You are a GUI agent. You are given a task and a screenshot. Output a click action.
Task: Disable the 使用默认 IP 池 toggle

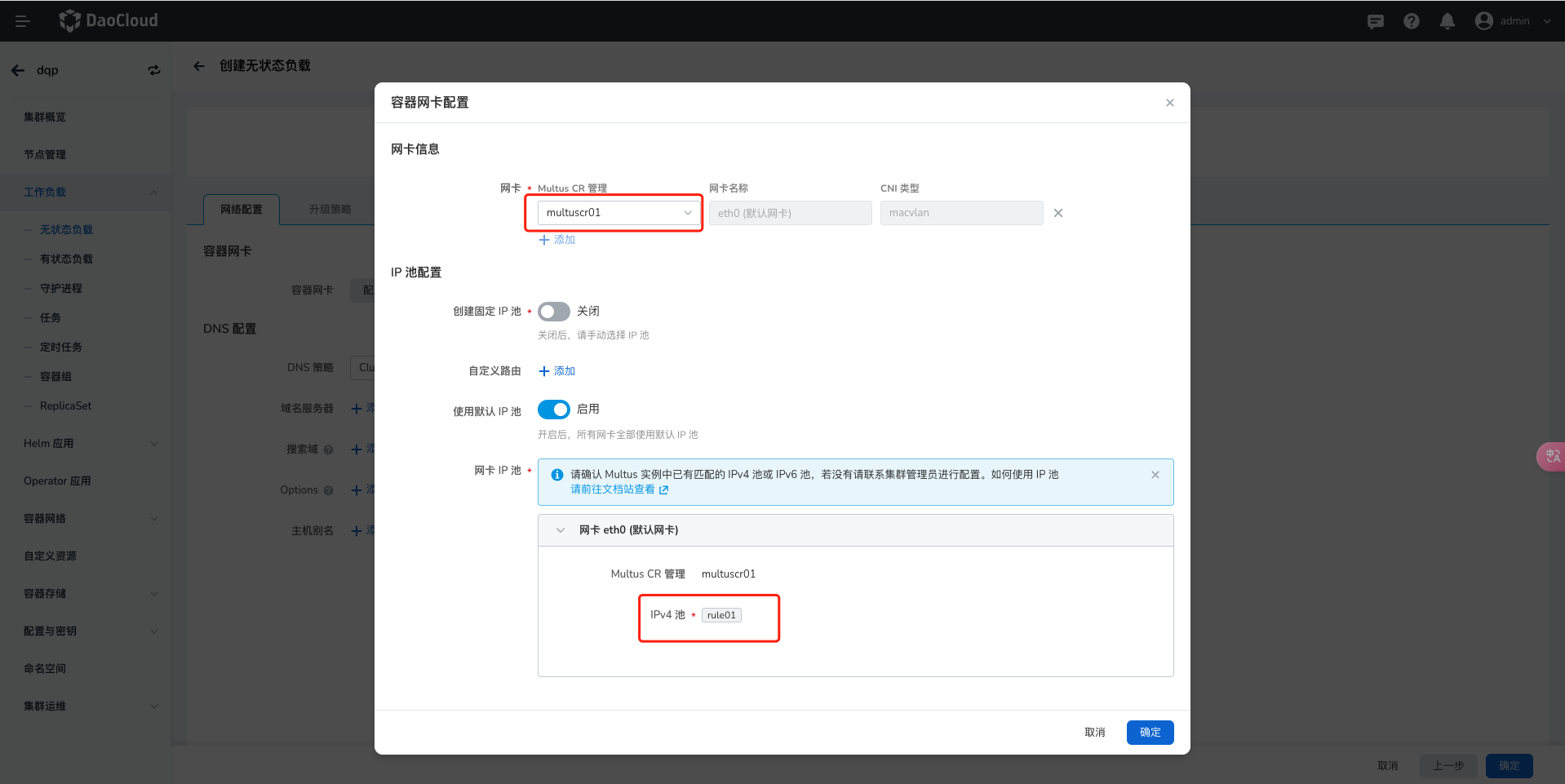coord(554,410)
